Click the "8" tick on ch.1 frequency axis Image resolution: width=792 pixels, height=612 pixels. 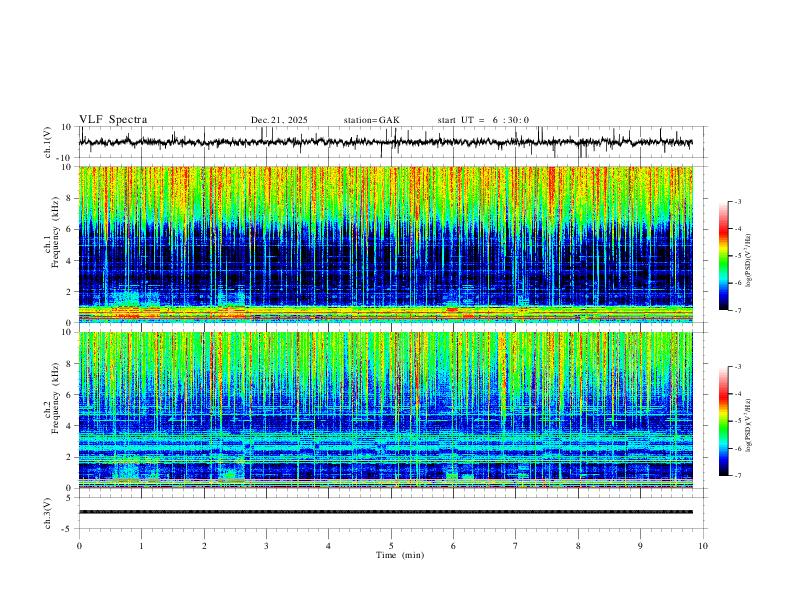[x=69, y=198]
